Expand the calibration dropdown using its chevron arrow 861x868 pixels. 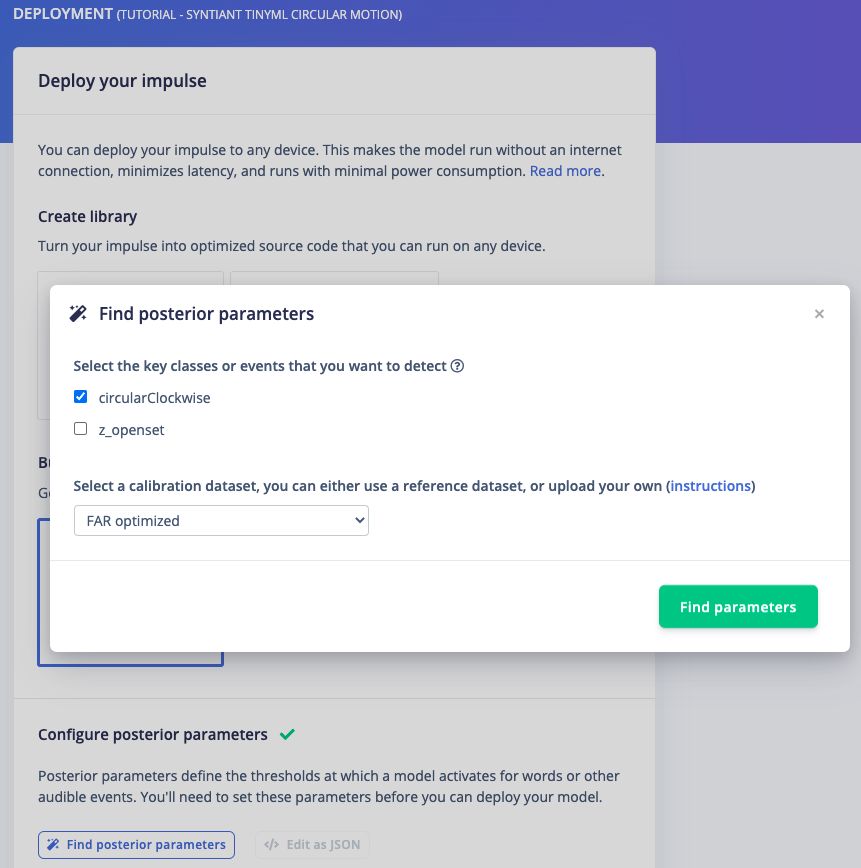click(359, 521)
